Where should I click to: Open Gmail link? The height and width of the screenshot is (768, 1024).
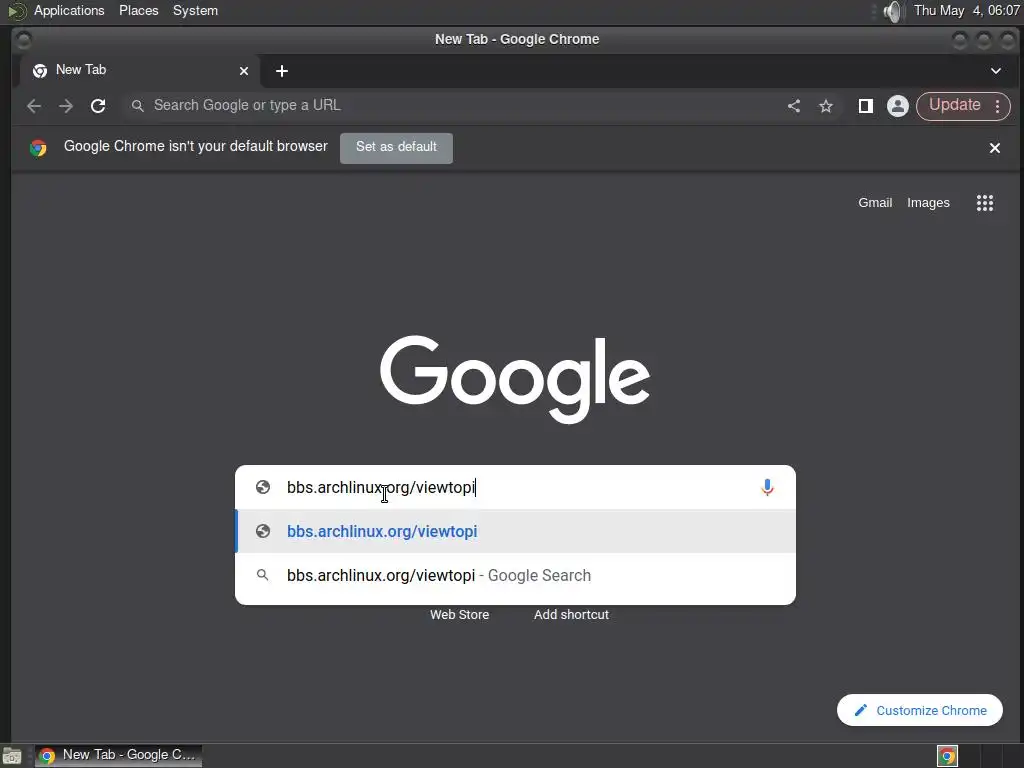tap(875, 203)
